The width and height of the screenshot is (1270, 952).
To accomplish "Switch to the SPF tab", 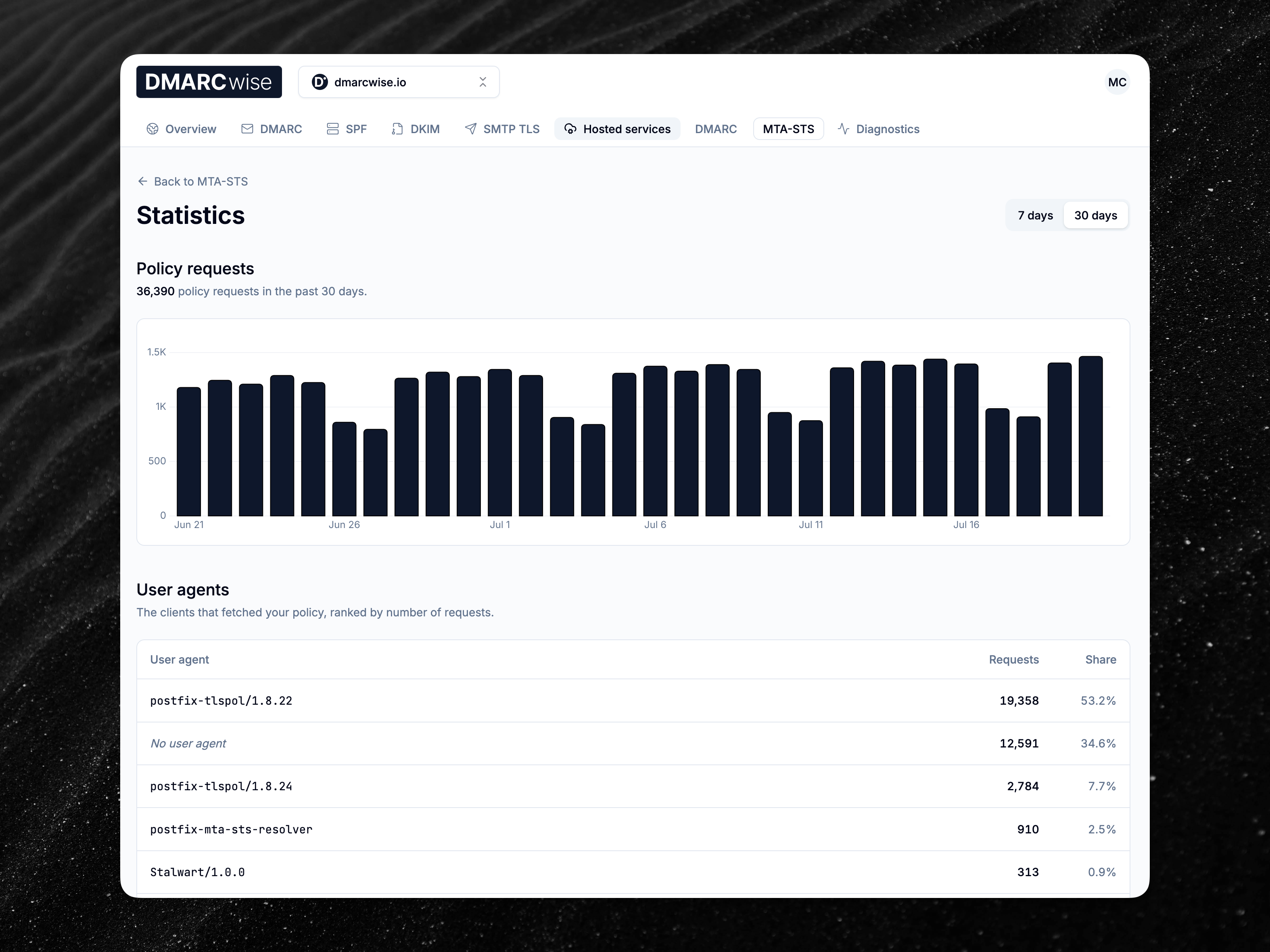I will 346,129.
